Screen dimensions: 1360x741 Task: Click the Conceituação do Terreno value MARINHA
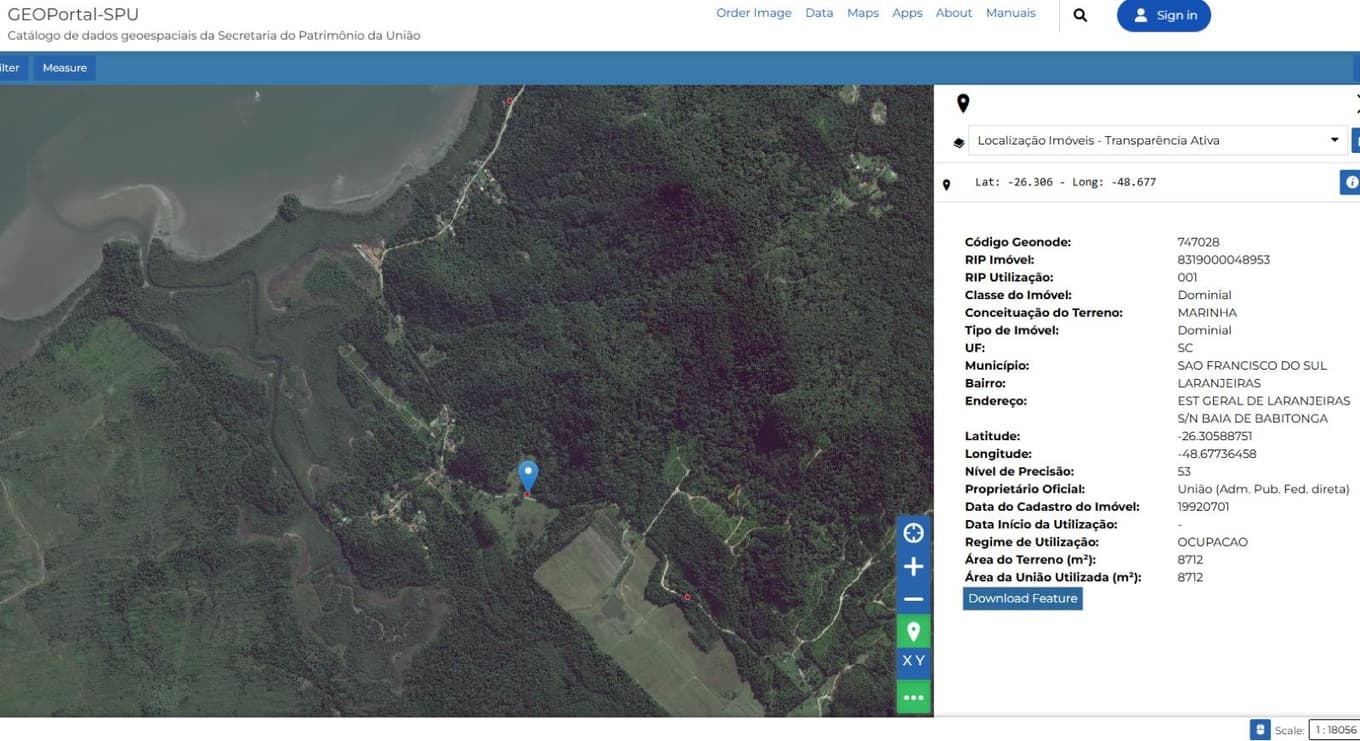pyautogui.click(x=1207, y=313)
